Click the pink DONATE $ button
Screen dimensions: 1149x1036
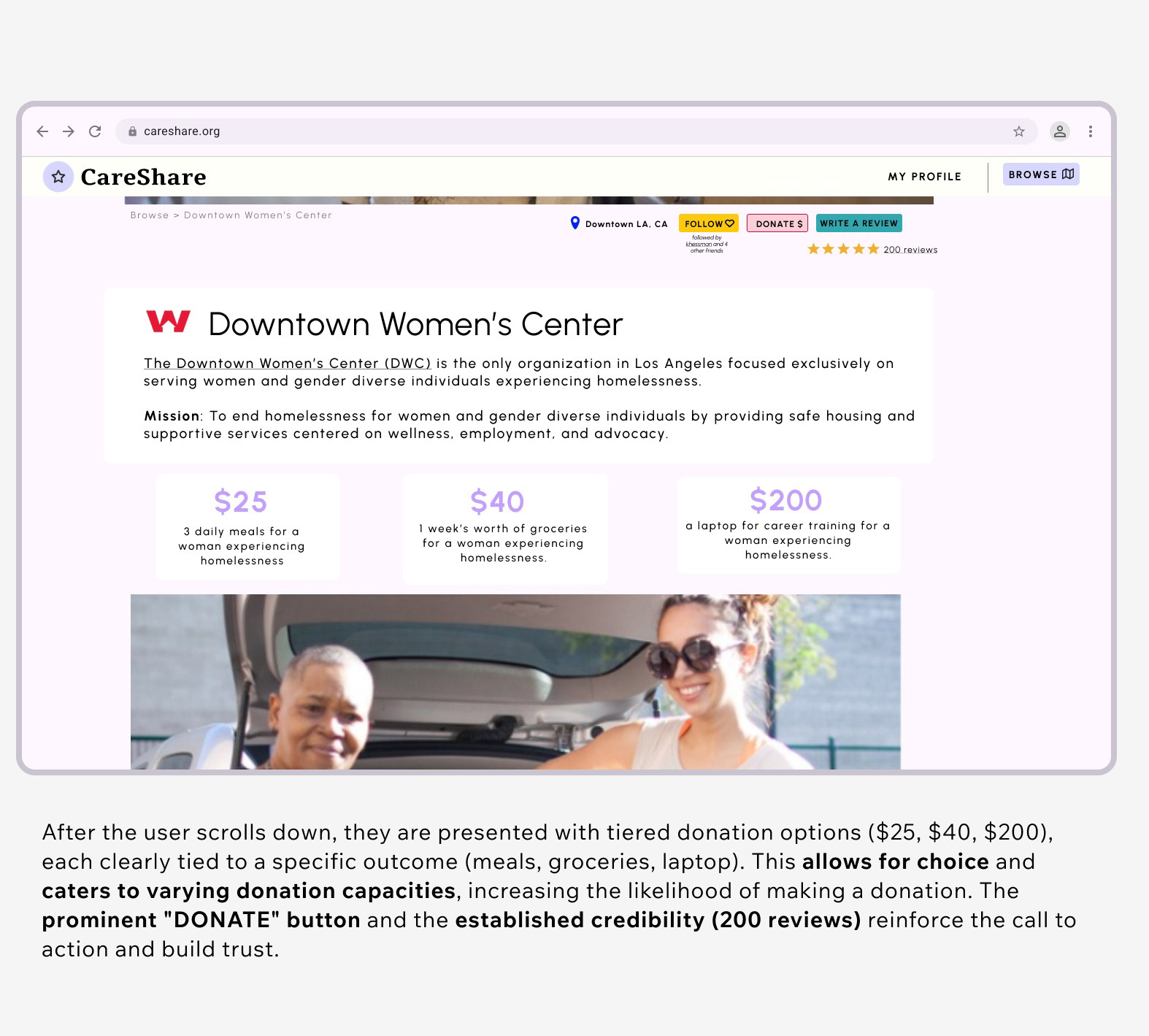click(779, 223)
